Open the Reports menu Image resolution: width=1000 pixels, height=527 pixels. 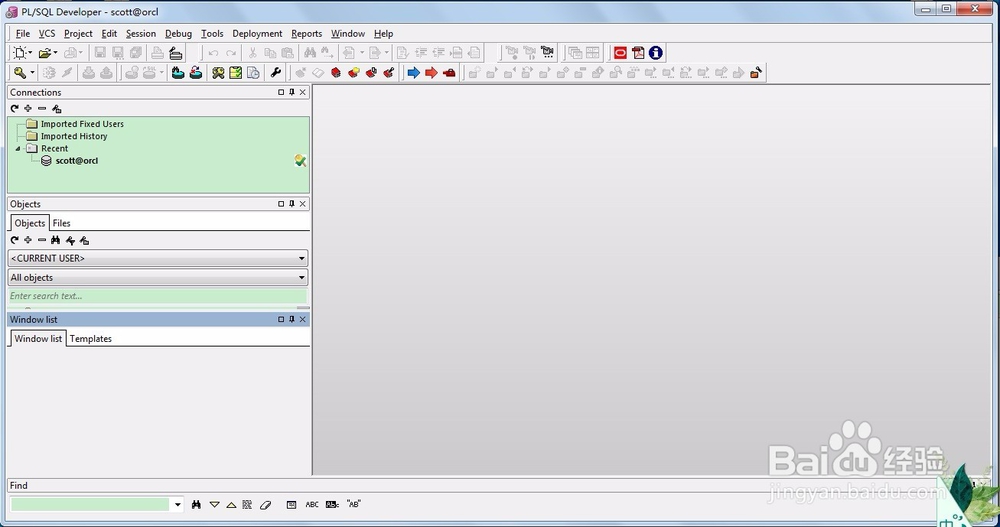point(306,34)
